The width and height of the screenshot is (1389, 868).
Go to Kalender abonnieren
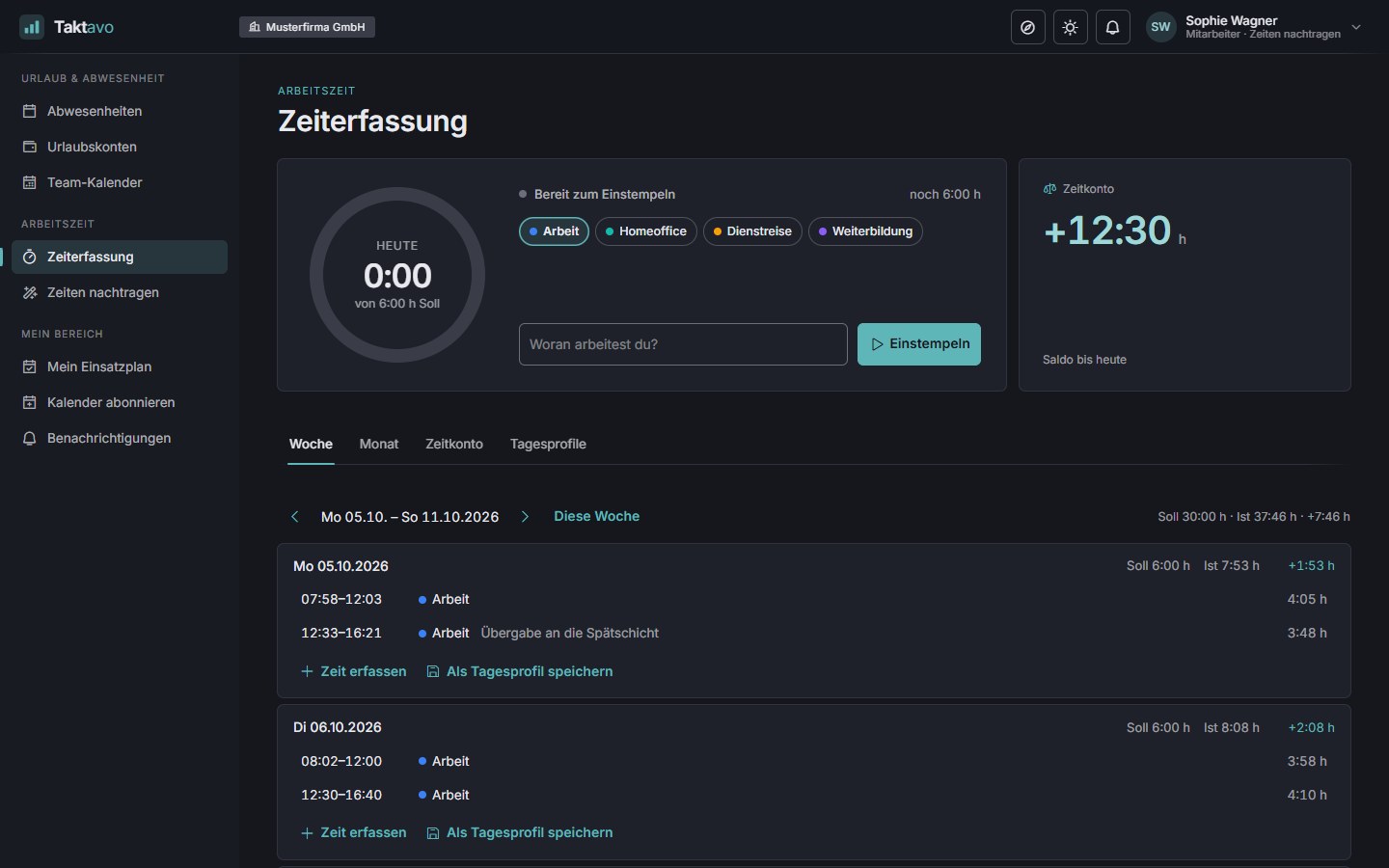point(120,402)
